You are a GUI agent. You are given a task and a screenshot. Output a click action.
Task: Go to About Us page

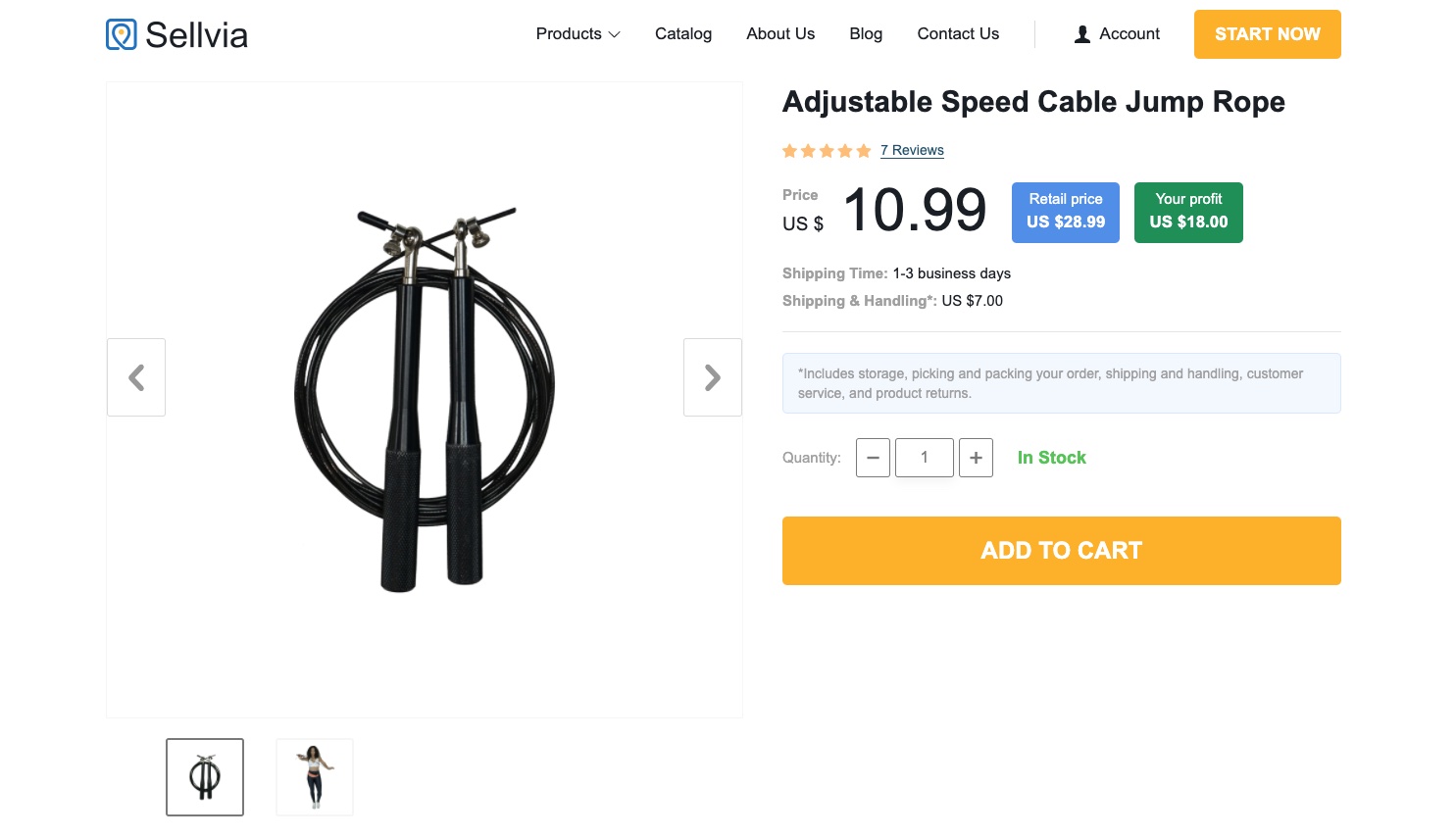(x=780, y=34)
